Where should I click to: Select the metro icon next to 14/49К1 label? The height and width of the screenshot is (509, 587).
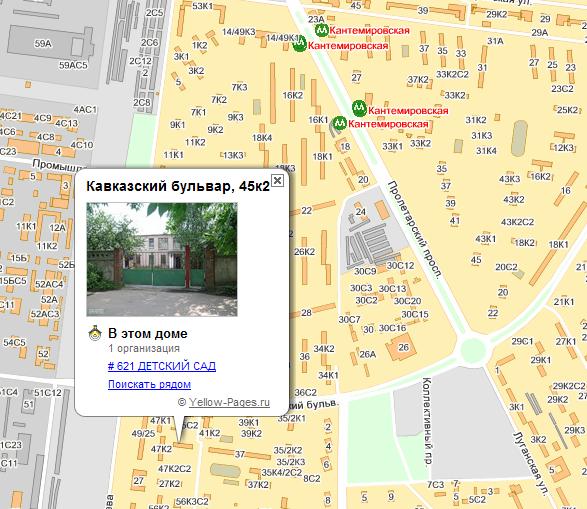click(x=299, y=45)
